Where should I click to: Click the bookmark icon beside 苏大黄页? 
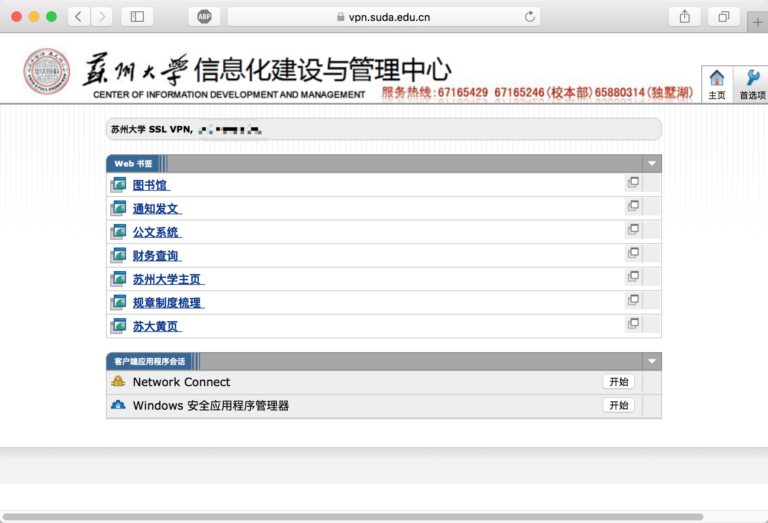pyautogui.click(x=118, y=326)
